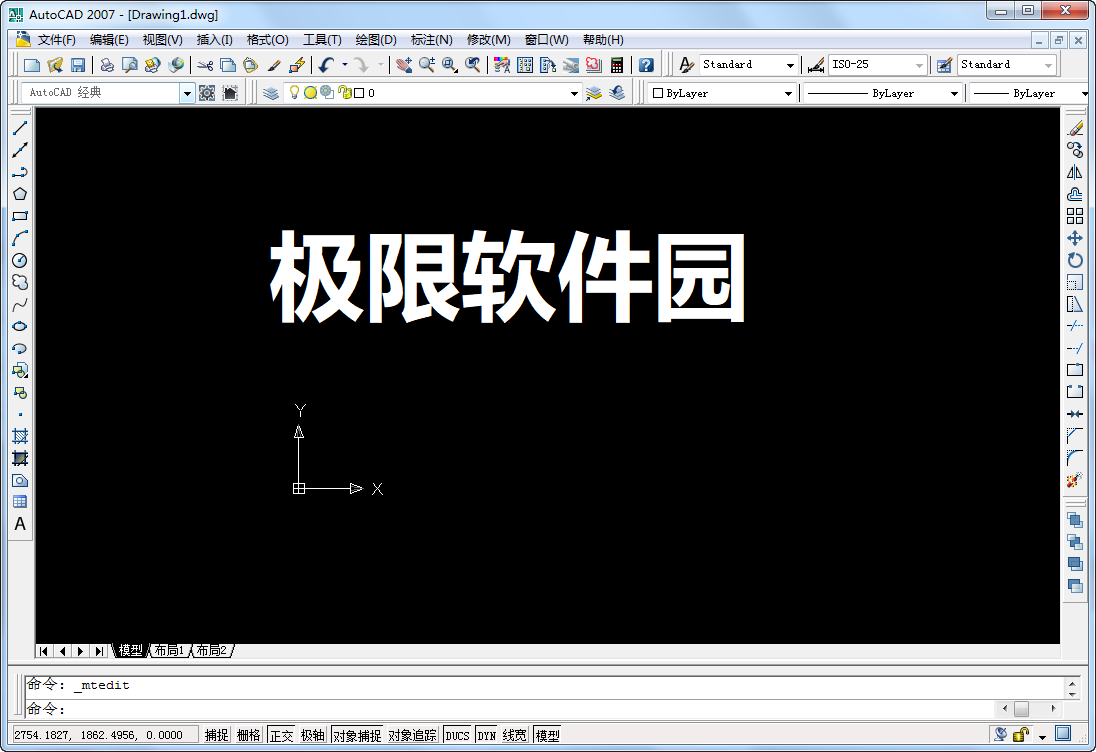Select the Ellipse draw tool
Viewport: 1096px width, 752px height.
[x=20, y=326]
